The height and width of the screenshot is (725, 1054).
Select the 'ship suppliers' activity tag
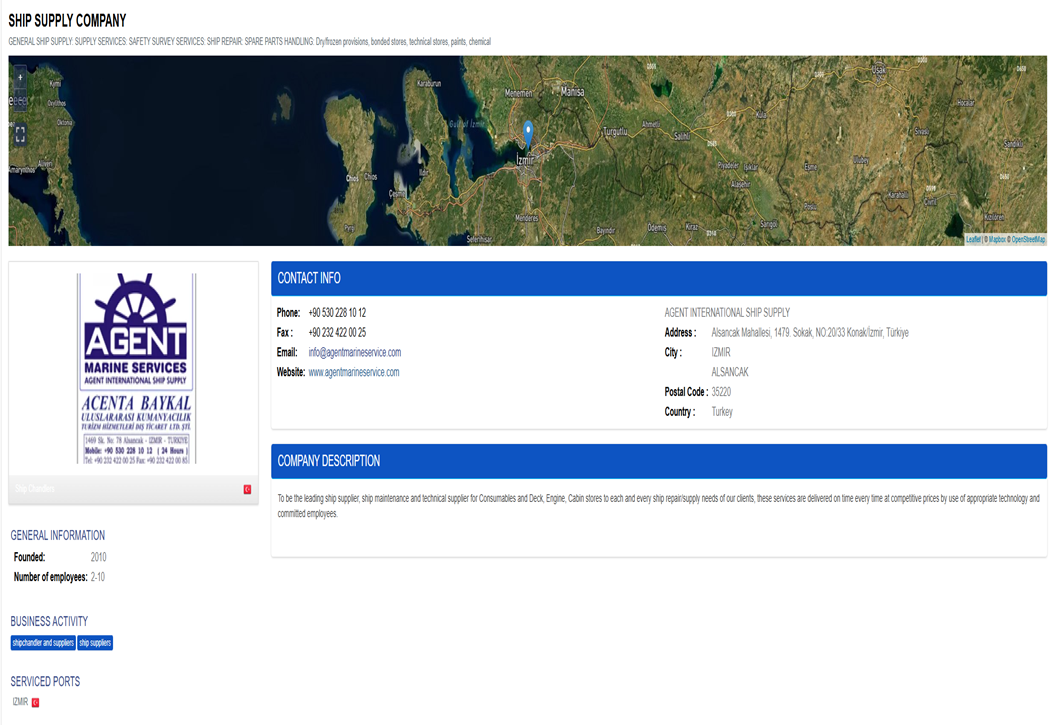95,643
